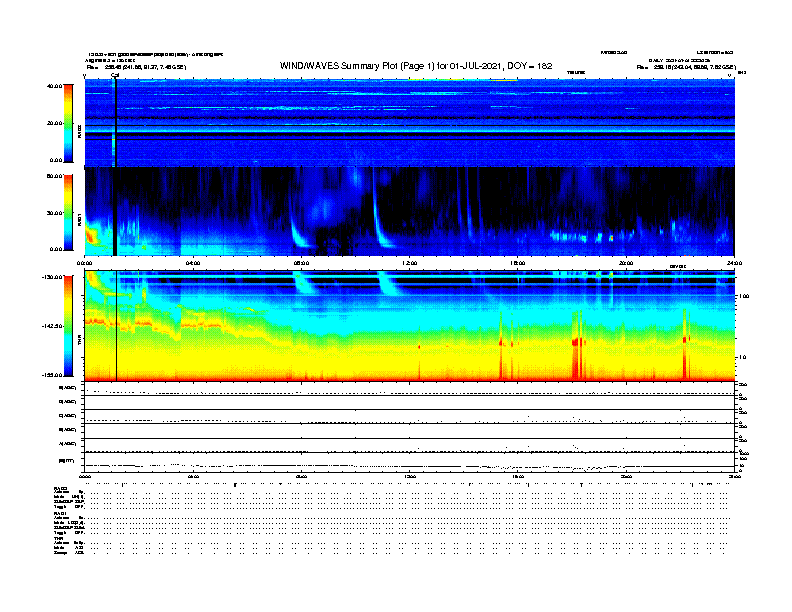792x612 pixels.
Task: Click 00:00 tick label below RAD1 panel
Action: click(85, 263)
